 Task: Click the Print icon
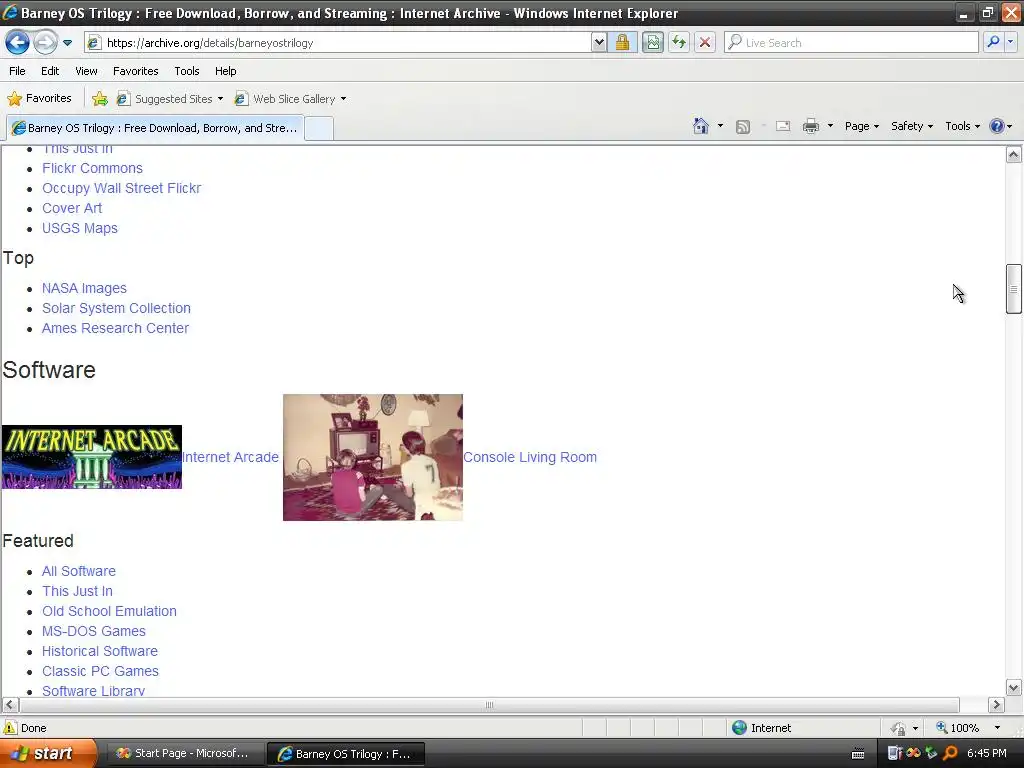tap(810, 126)
